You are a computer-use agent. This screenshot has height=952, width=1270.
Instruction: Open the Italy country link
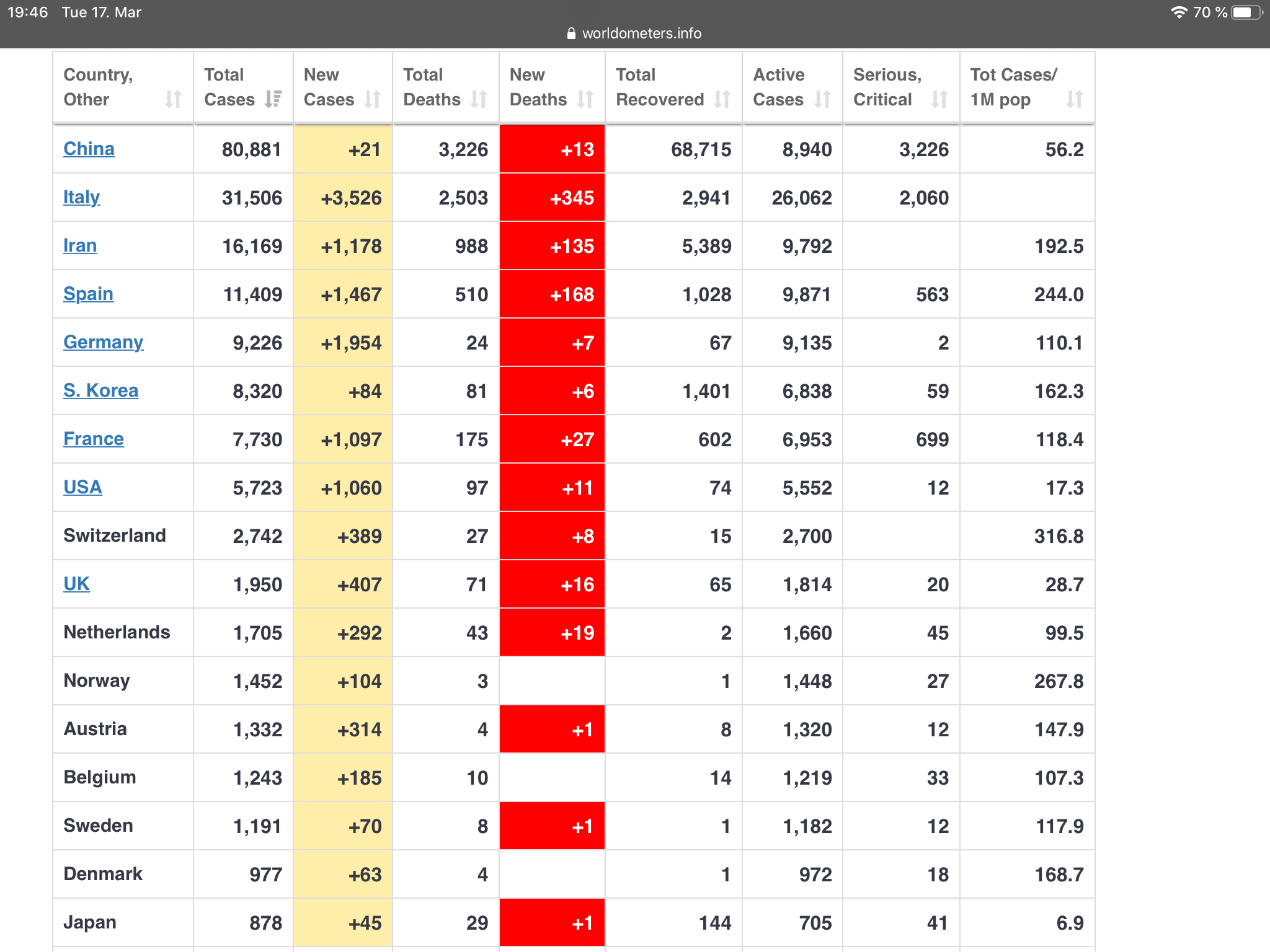click(x=81, y=197)
